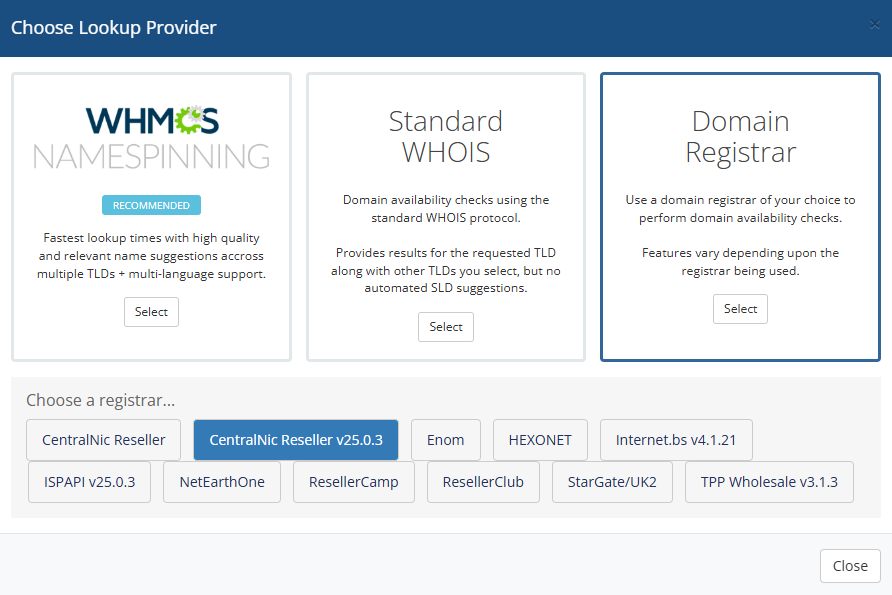This screenshot has width=892, height=595.
Task: Choose Internet.bs v4.1.21 registrar
Action: [x=676, y=440]
